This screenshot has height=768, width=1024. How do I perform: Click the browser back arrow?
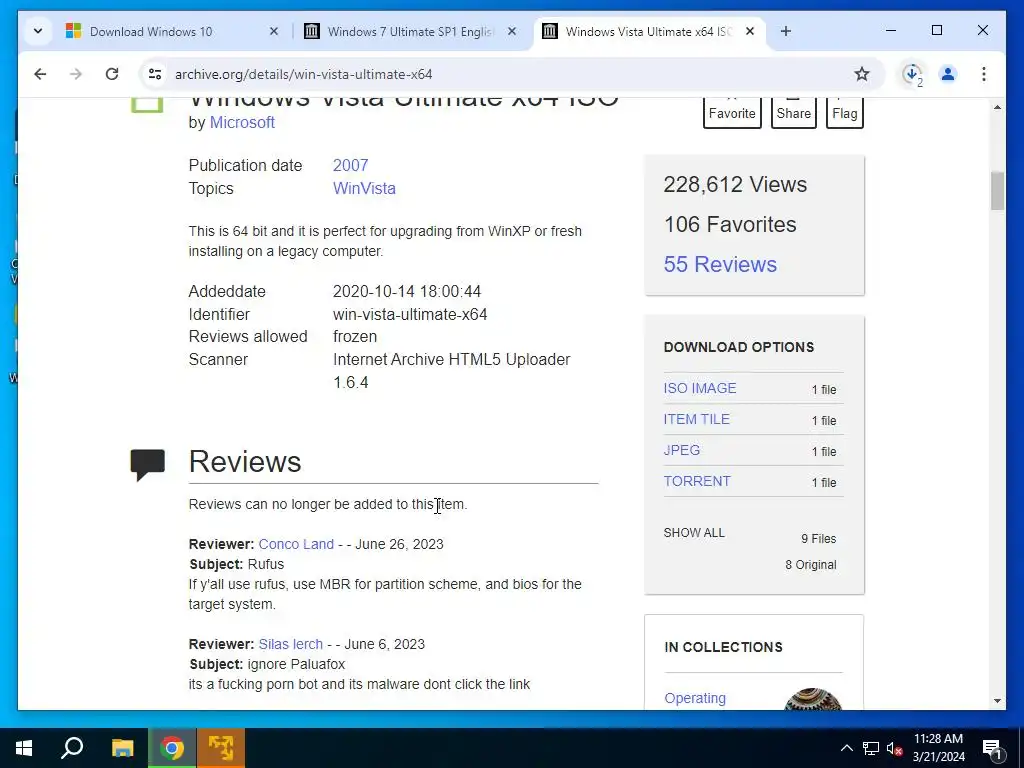pos(40,74)
